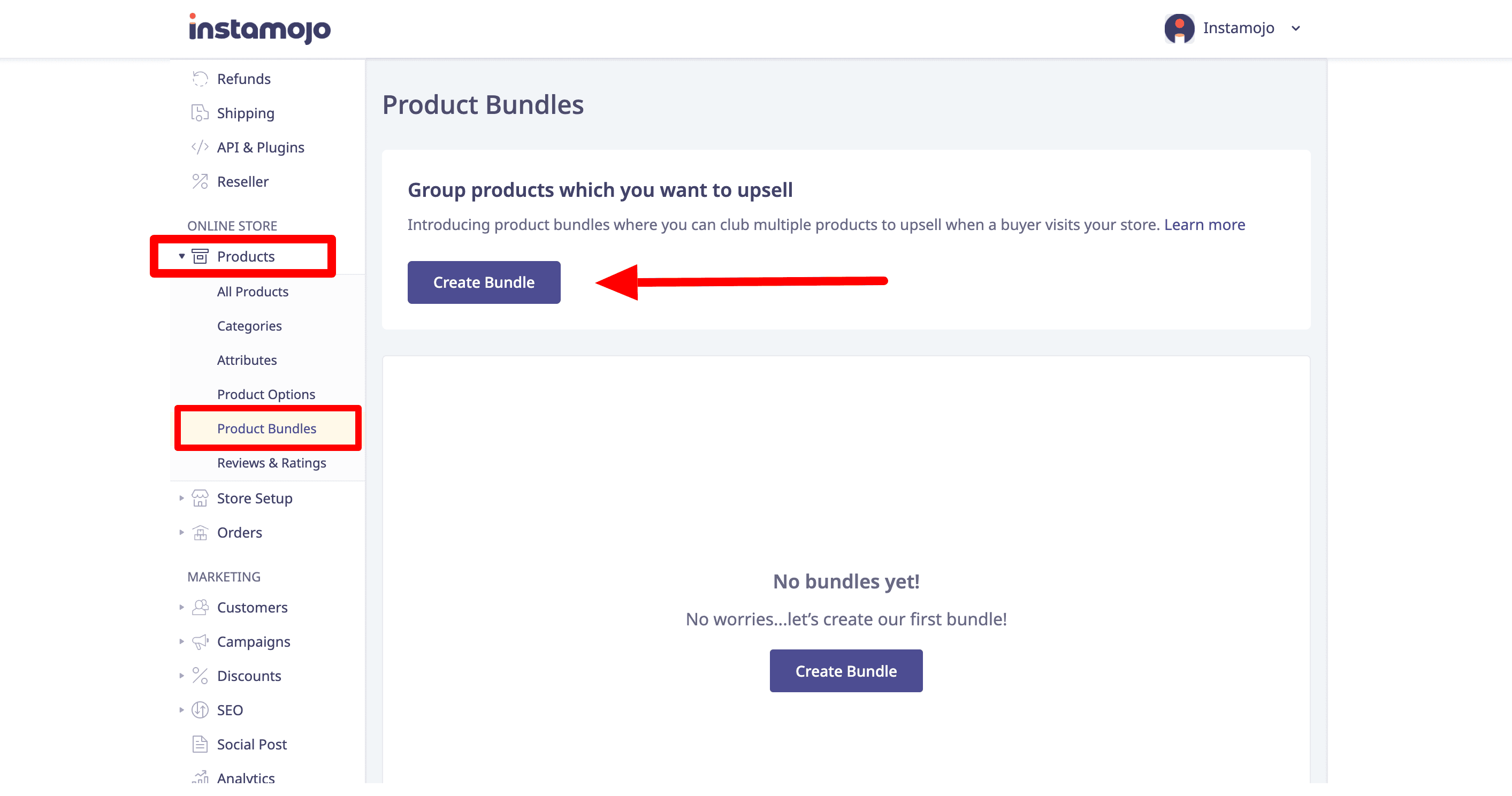Image resolution: width=1512 pixels, height=796 pixels.
Task: Open the Instamojo account dropdown
Action: (1295, 28)
